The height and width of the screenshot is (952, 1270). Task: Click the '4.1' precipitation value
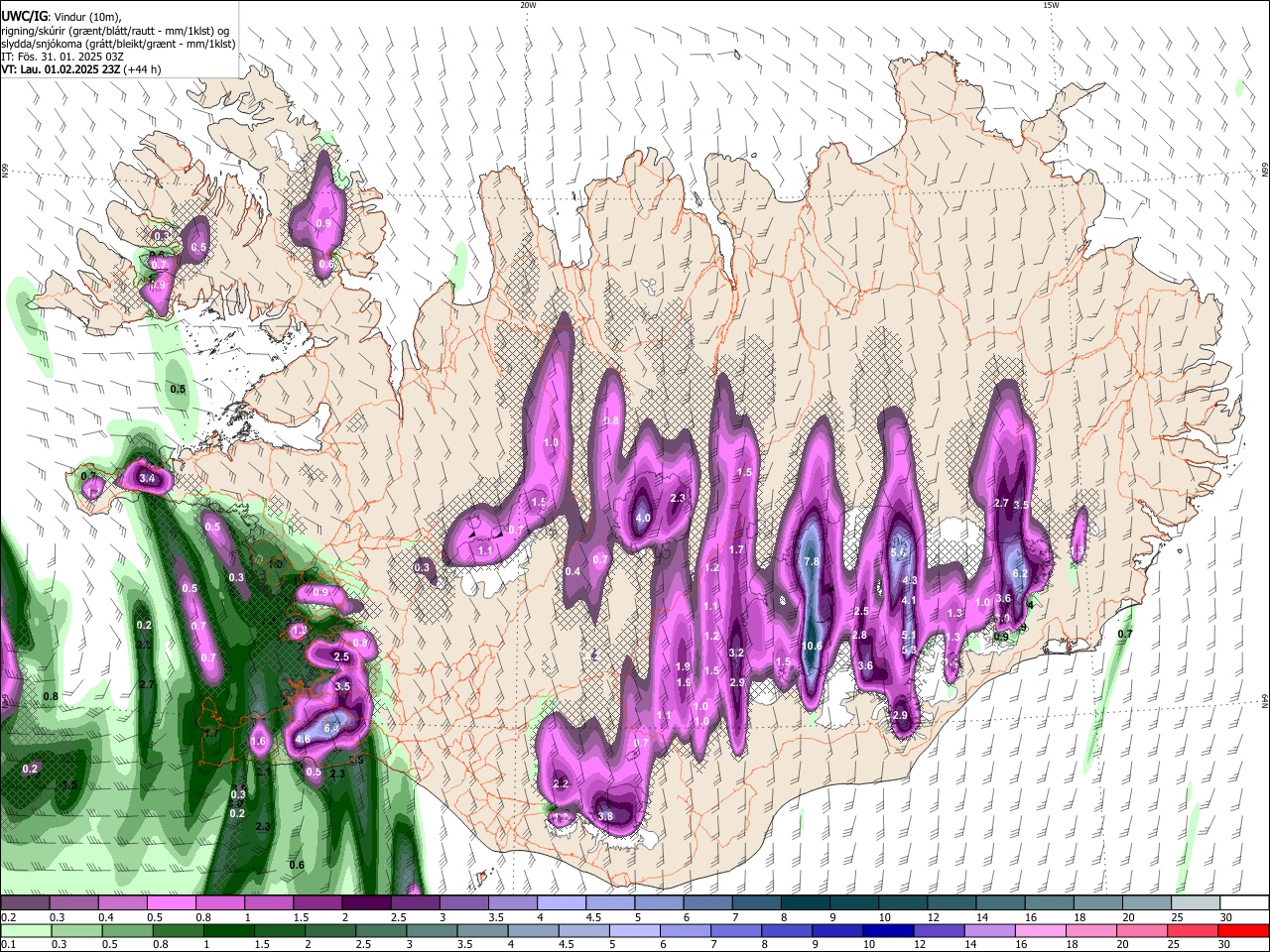pos(909,600)
